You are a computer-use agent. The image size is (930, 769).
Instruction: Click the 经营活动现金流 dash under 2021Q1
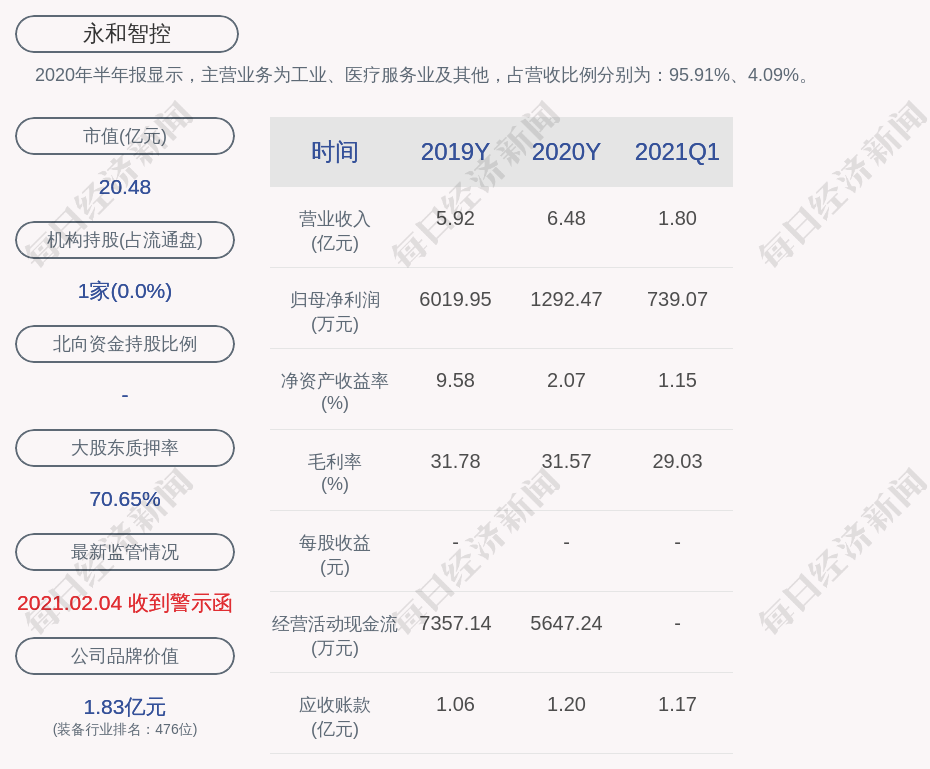(677, 624)
